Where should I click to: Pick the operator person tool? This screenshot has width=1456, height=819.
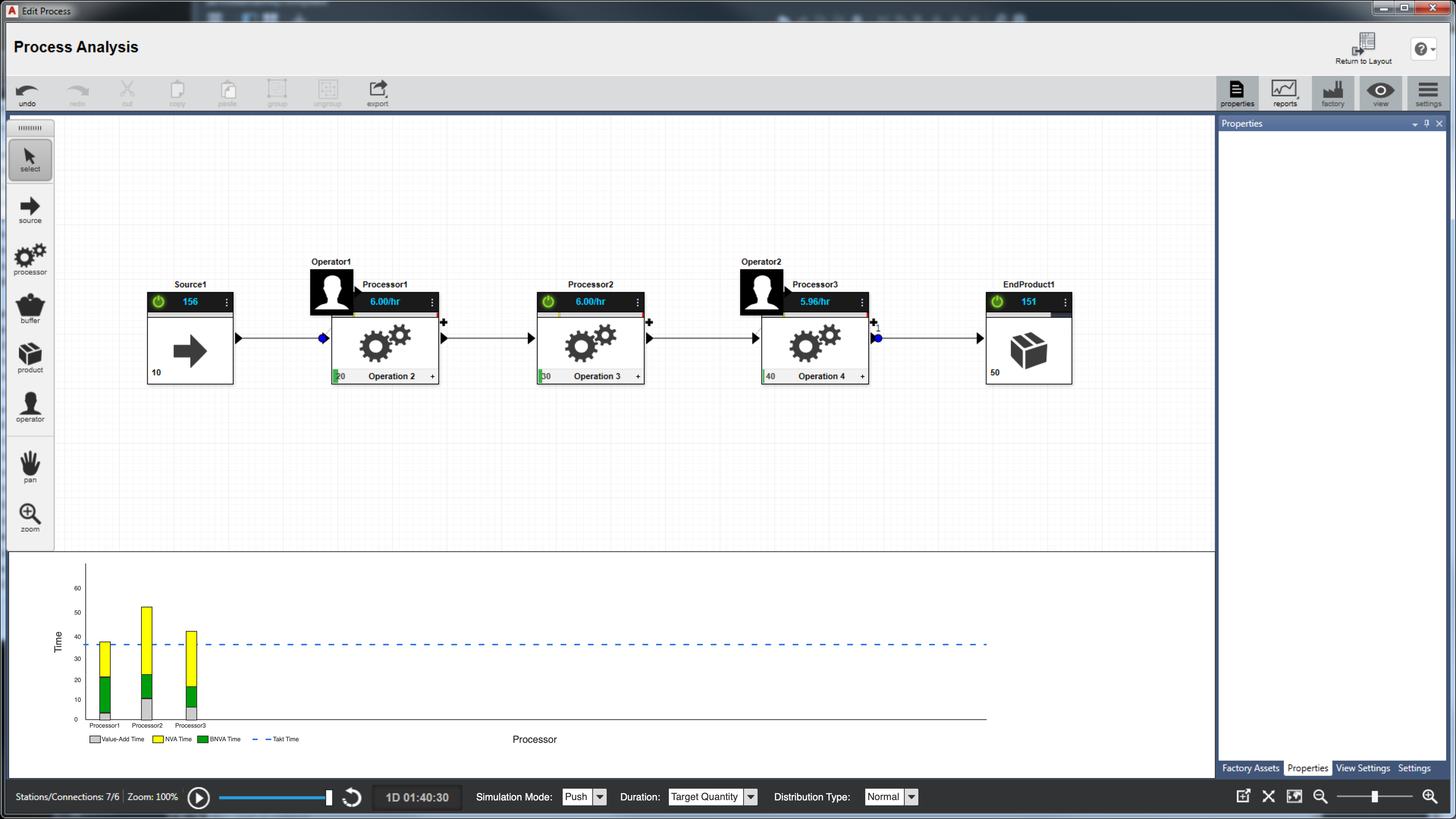[30, 408]
